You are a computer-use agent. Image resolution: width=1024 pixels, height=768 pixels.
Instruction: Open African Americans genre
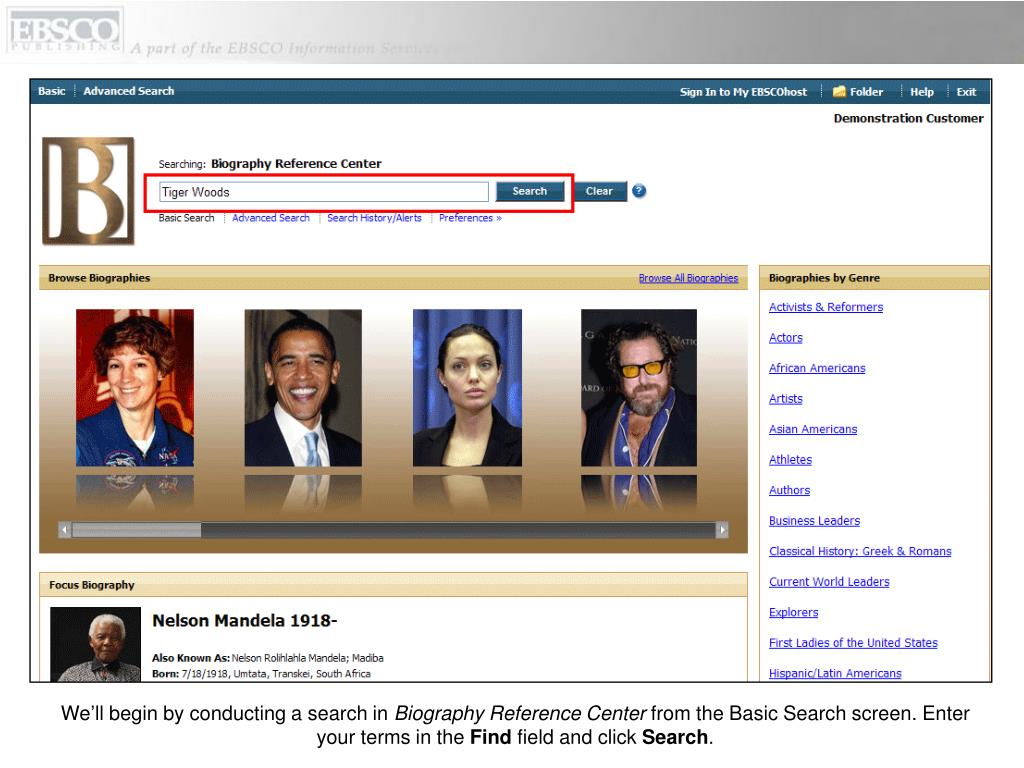pos(817,368)
